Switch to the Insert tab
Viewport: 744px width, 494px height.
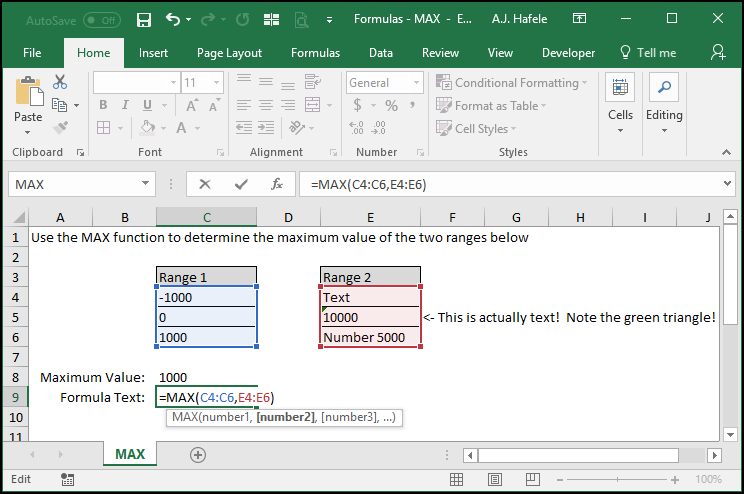153,53
